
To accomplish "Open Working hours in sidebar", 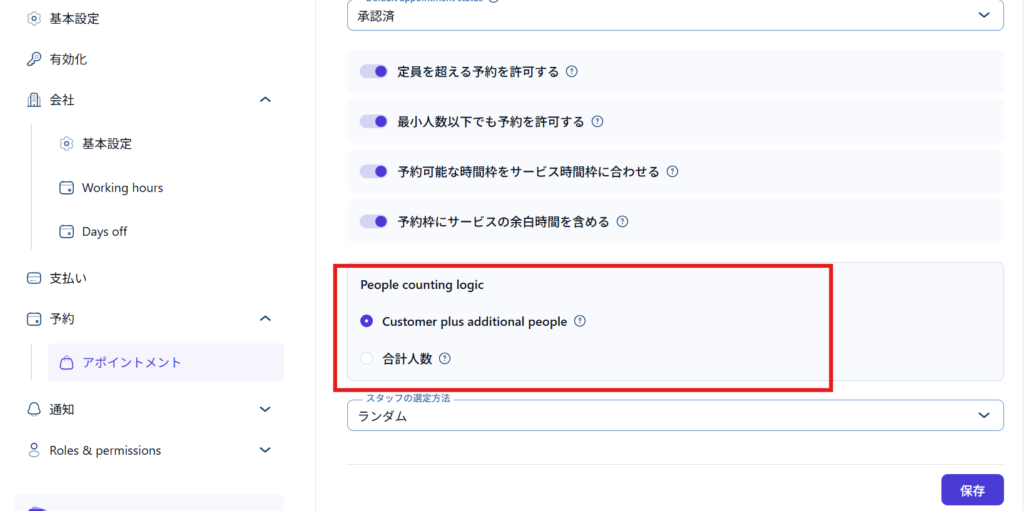I will tap(122, 188).
